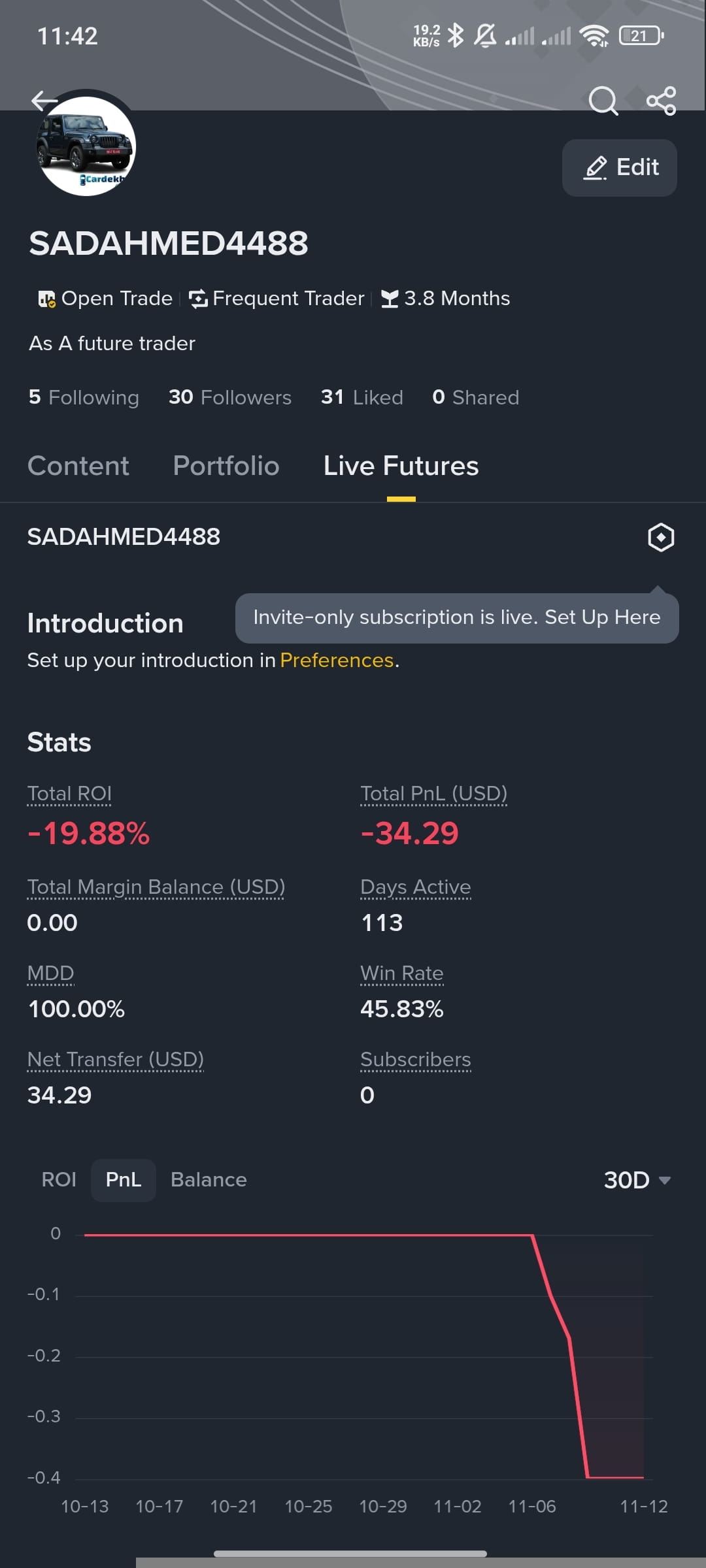Tap the Frequent Trader badge icon
Viewport: 706px width, 1568px height.
198,299
